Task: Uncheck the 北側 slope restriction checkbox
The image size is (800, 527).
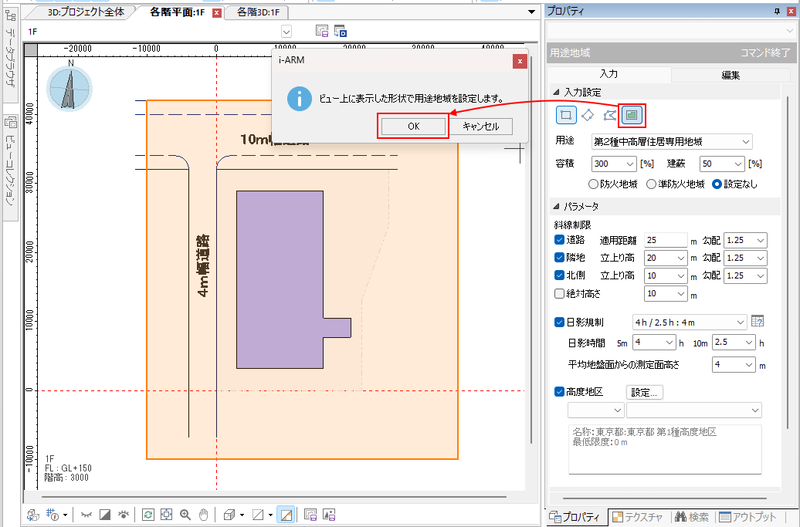Action: (x=559, y=275)
